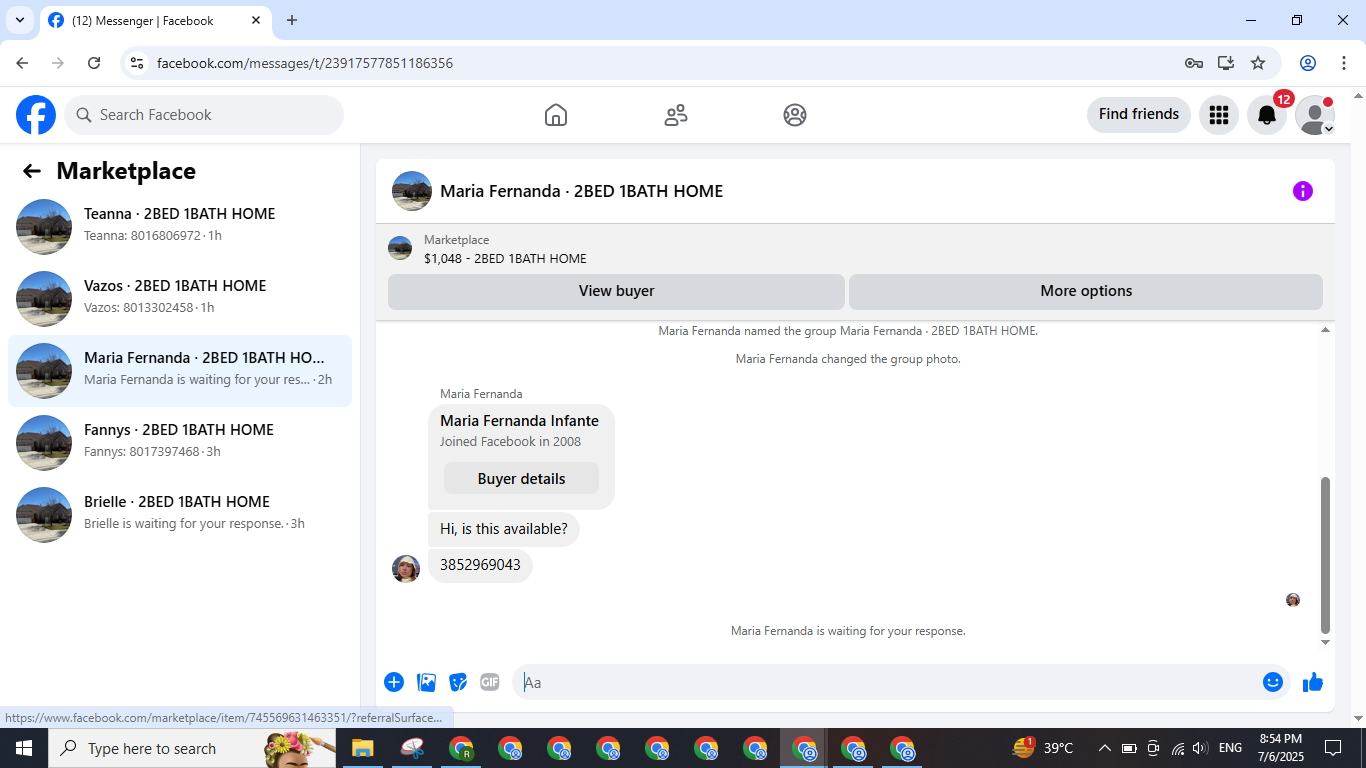1366x768 pixels.
Task: Open the Home feed icon
Action: [x=556, y=115]
